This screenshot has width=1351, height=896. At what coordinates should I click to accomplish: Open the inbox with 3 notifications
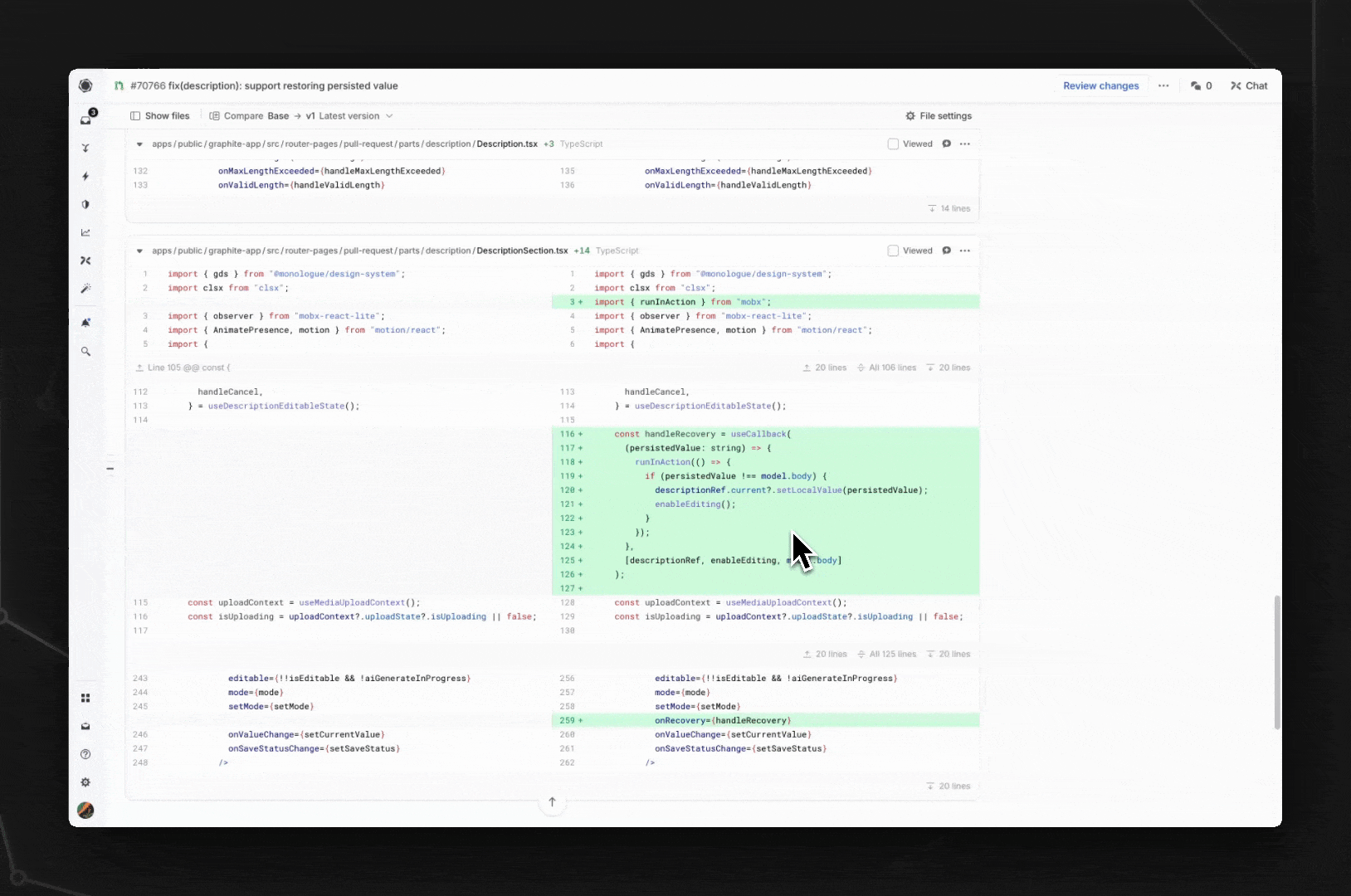pos(86,119)
